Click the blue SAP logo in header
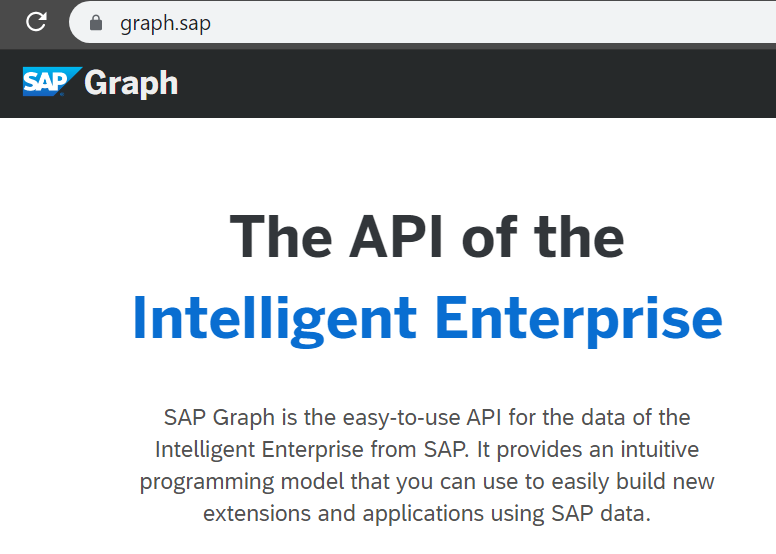 point(50,82)
